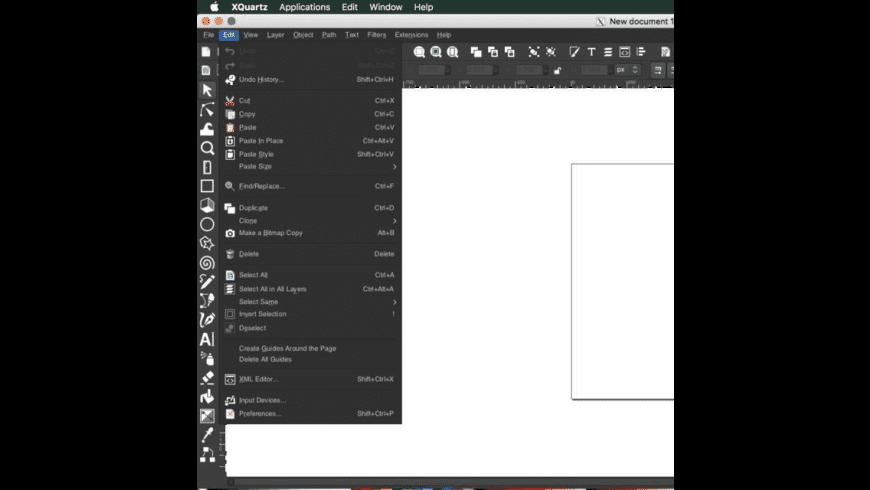Open XQuartz Applications menu in macOS bar

pos(305,7)
